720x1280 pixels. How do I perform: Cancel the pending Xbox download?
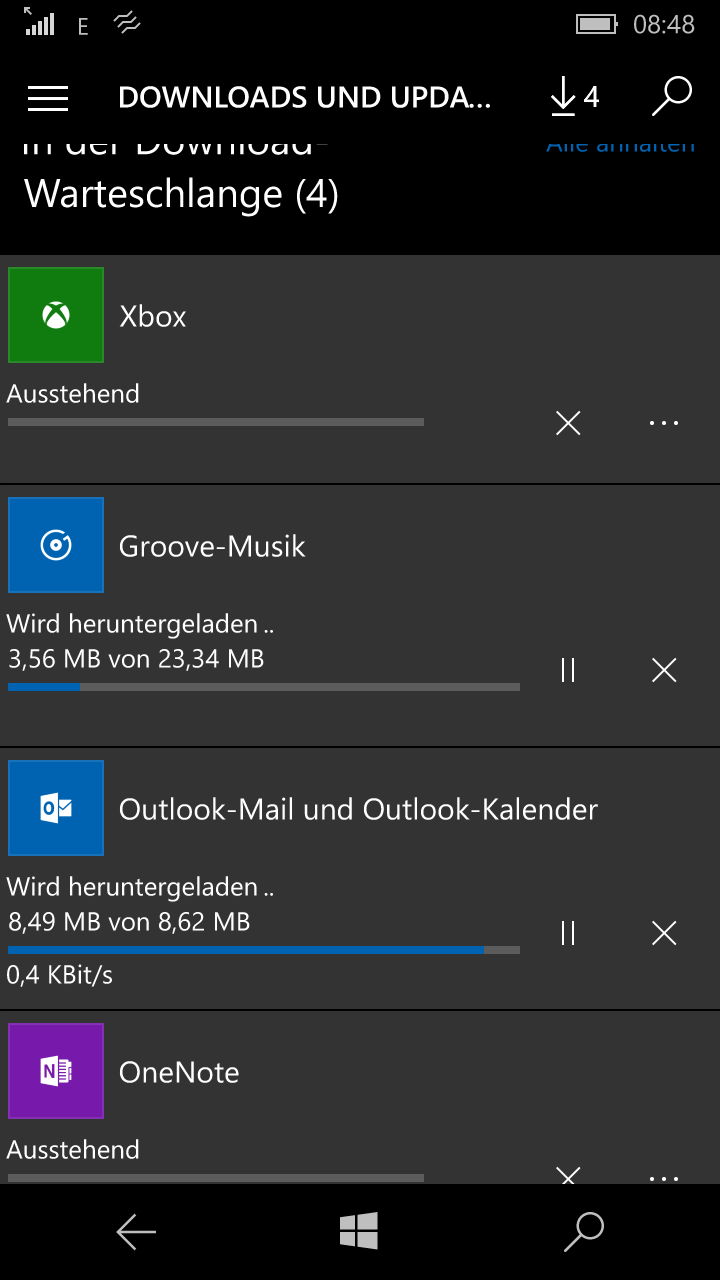point(568,423)
